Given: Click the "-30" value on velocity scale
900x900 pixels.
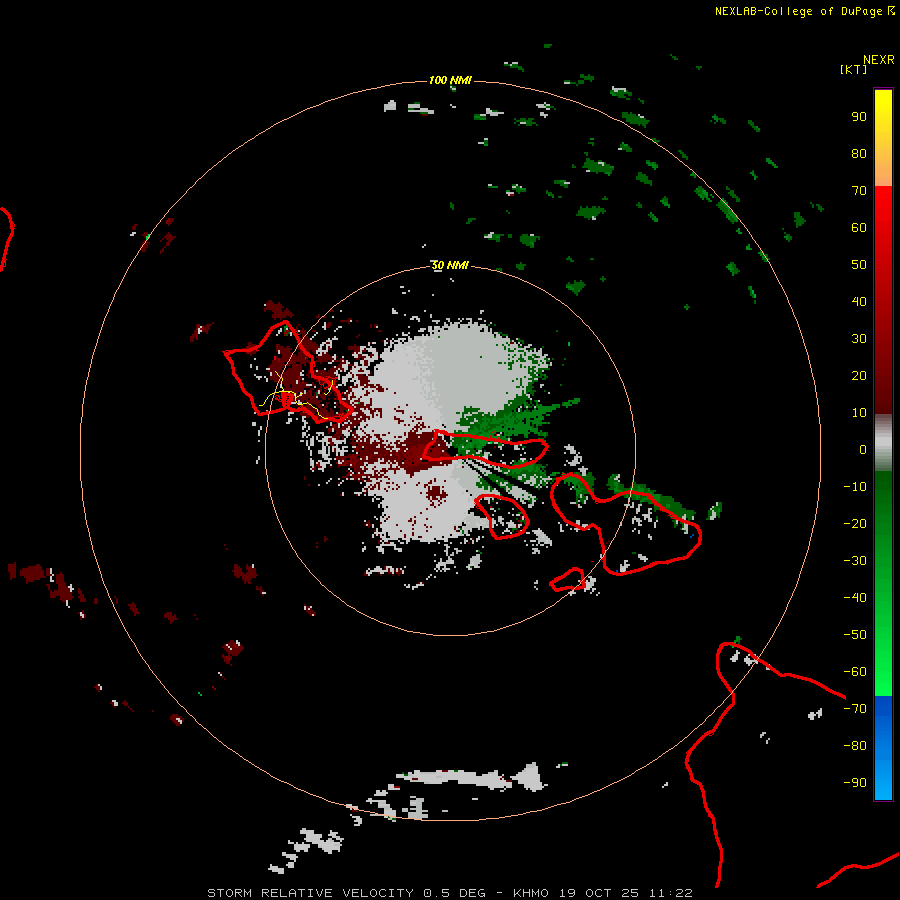Looking at the screenshot, I should click(x=855, y=561).
